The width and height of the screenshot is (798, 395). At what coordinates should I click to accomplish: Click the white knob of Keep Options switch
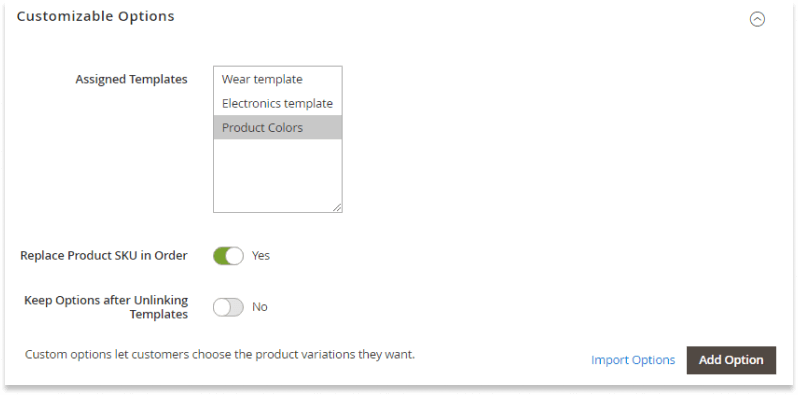[222, 307]
